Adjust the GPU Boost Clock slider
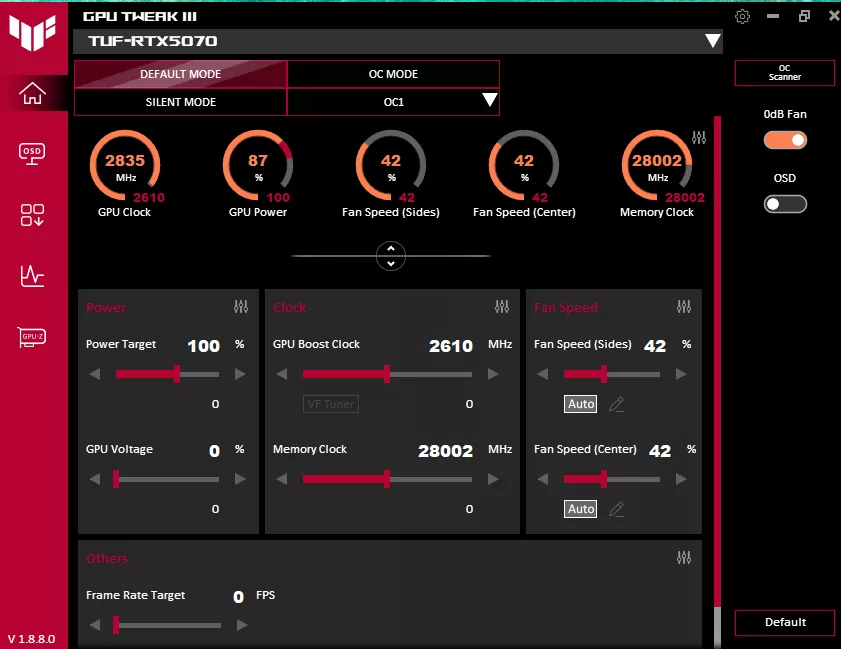Screen dimensions: 841x649 tap(387, 374)
